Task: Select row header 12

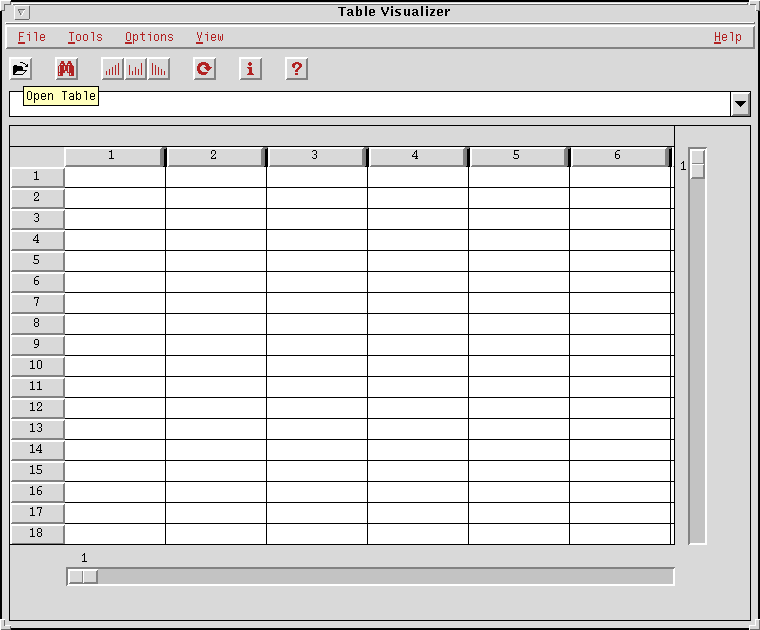Action: coord(37,408)
